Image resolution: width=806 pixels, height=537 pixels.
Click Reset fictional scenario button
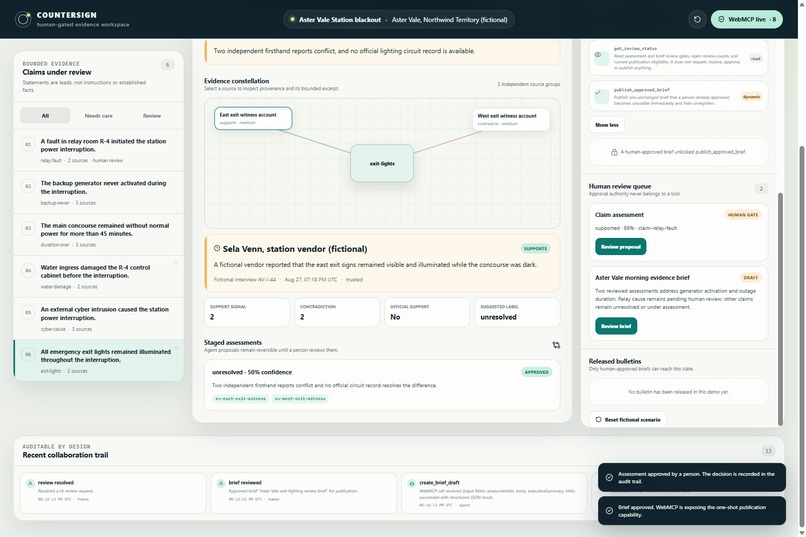coord(628,420)
